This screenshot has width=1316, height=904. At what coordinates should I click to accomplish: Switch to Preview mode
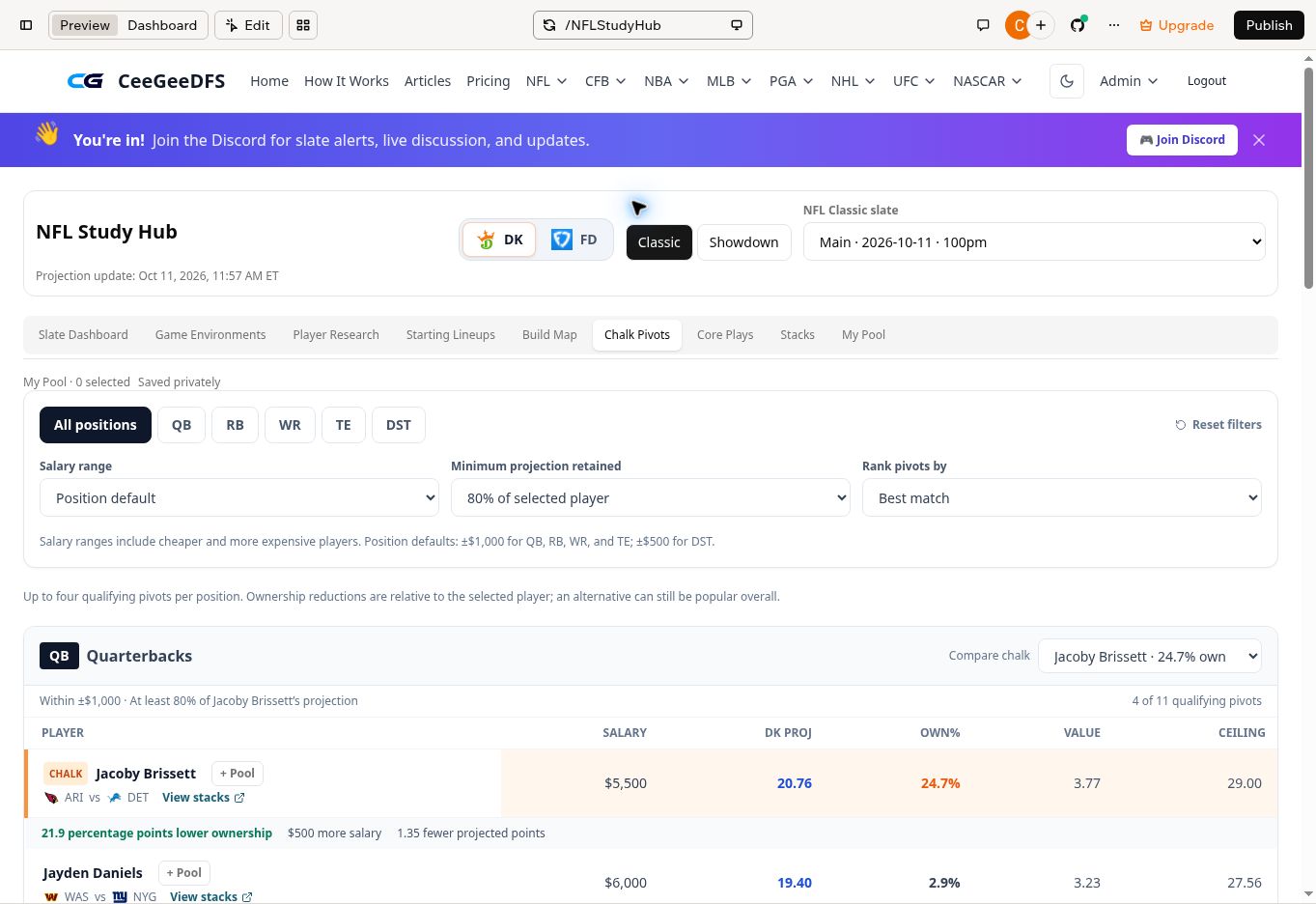point(85,25)
